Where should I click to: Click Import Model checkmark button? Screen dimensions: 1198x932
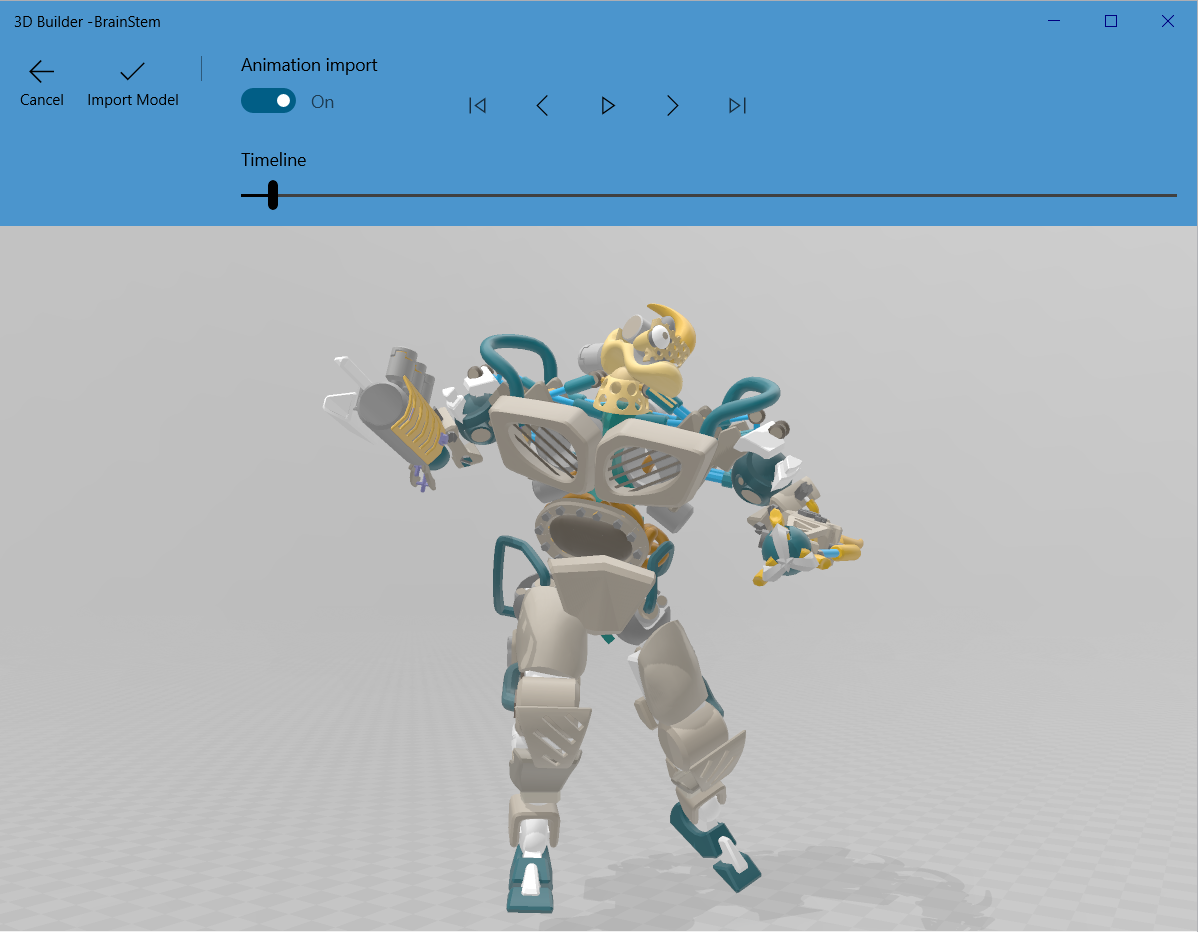coord(133,83)
